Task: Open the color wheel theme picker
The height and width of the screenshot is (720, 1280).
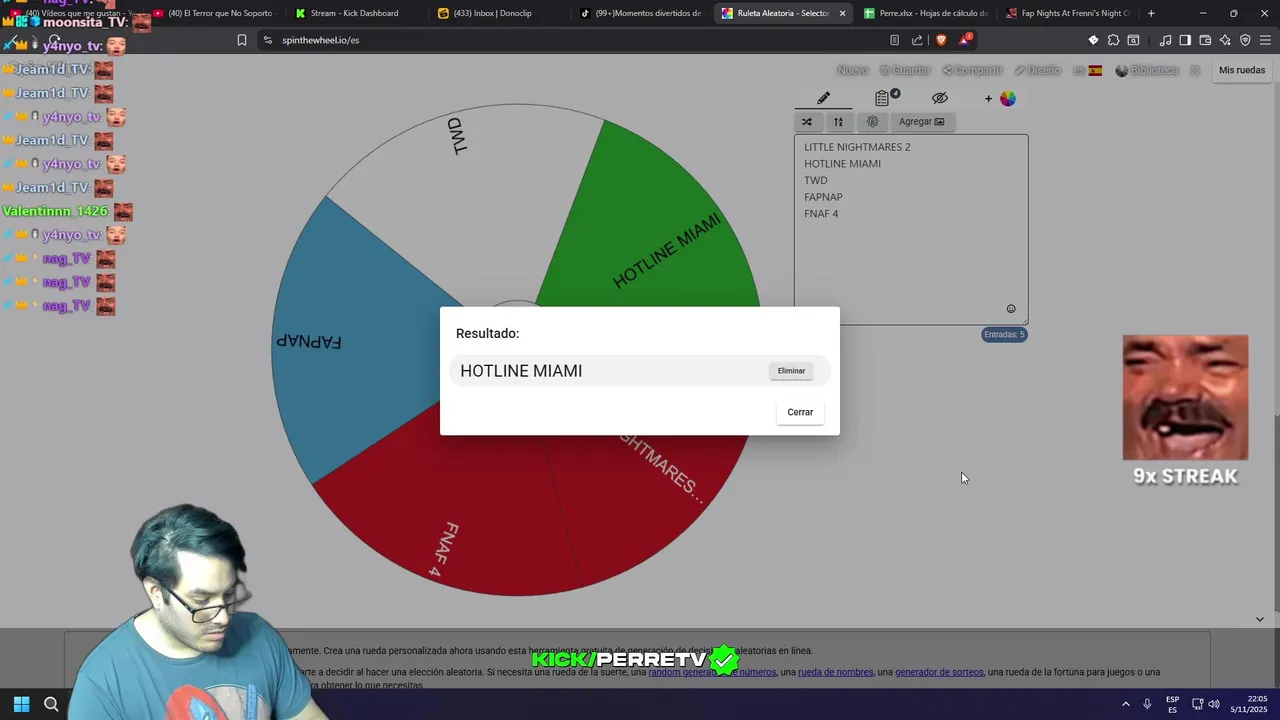Action: click(x=1007, y=98)
